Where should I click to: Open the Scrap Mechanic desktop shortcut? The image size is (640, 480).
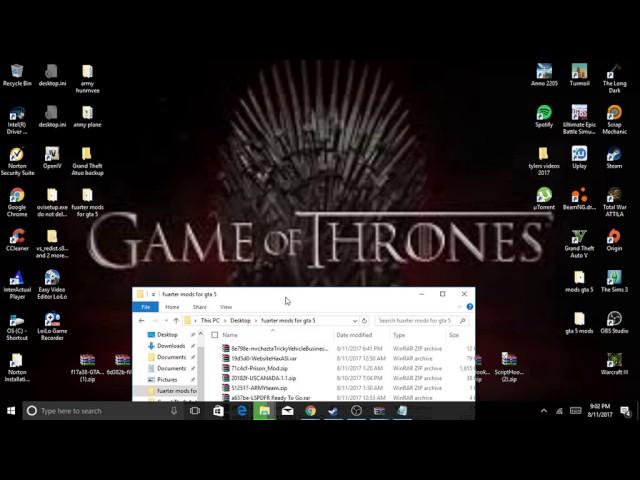pyautogui.click(x=614, y=120)
